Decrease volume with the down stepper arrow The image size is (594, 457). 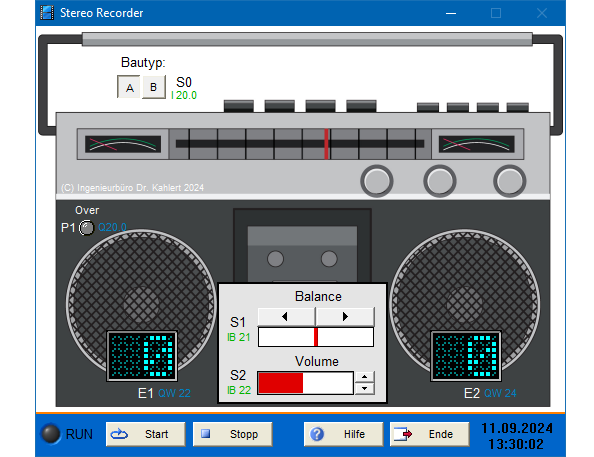[x=364, y=388]
